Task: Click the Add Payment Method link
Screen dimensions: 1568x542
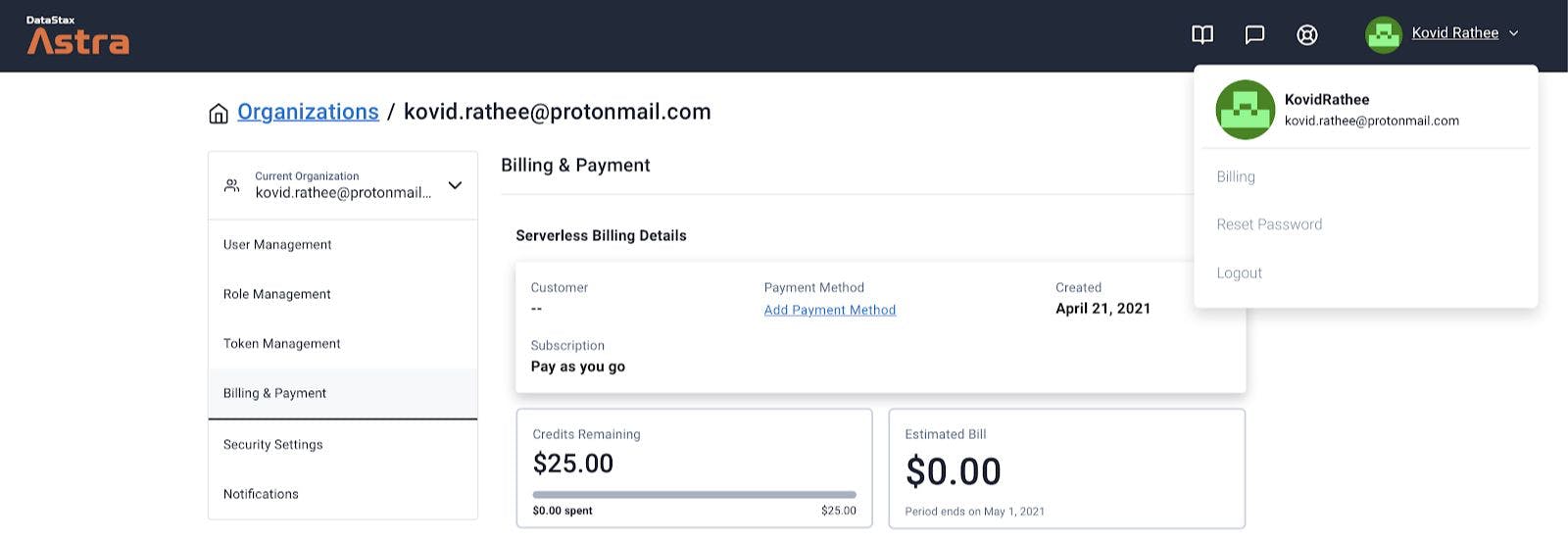Action: click(x=829, y=310)
